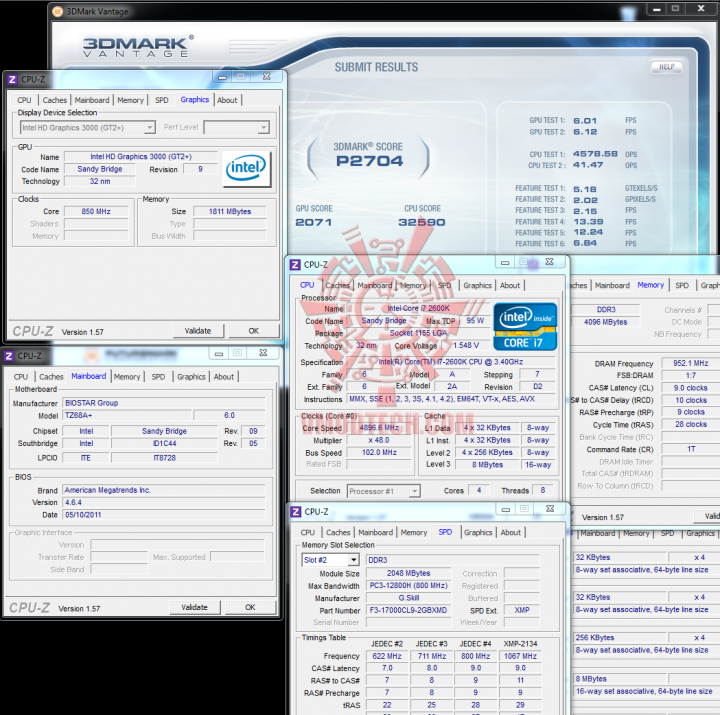Viewport: 720px width, 715px height.
Task: Click the XMP-2134 timings column header
Action: point(520,644)
